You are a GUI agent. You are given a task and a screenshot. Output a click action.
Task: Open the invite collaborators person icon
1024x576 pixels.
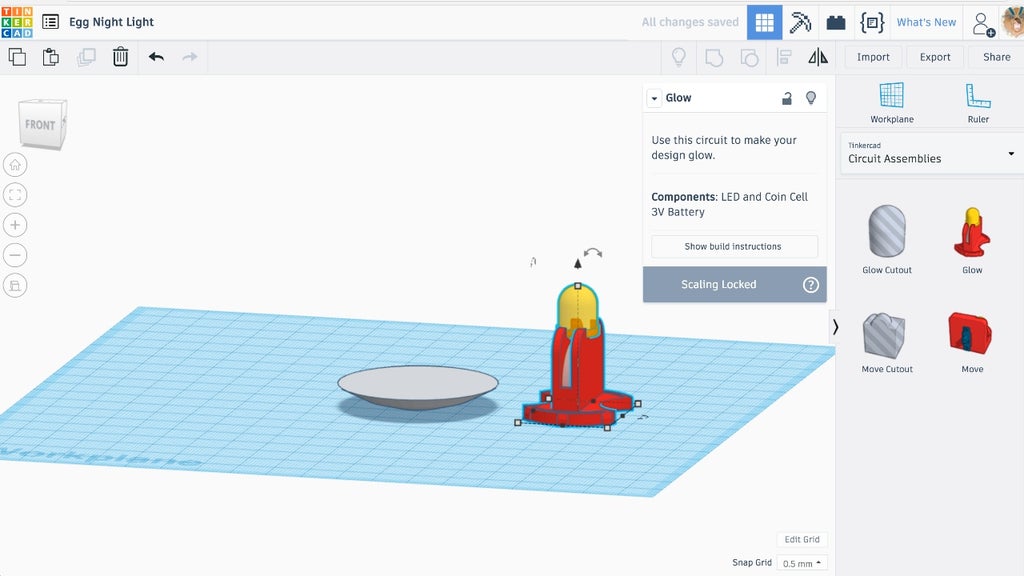coord(983,24)
